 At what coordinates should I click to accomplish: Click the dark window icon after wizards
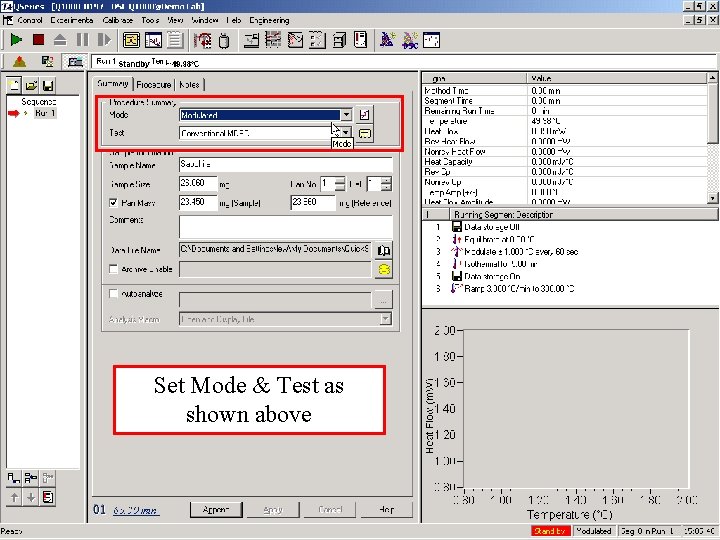coord(431,40)
